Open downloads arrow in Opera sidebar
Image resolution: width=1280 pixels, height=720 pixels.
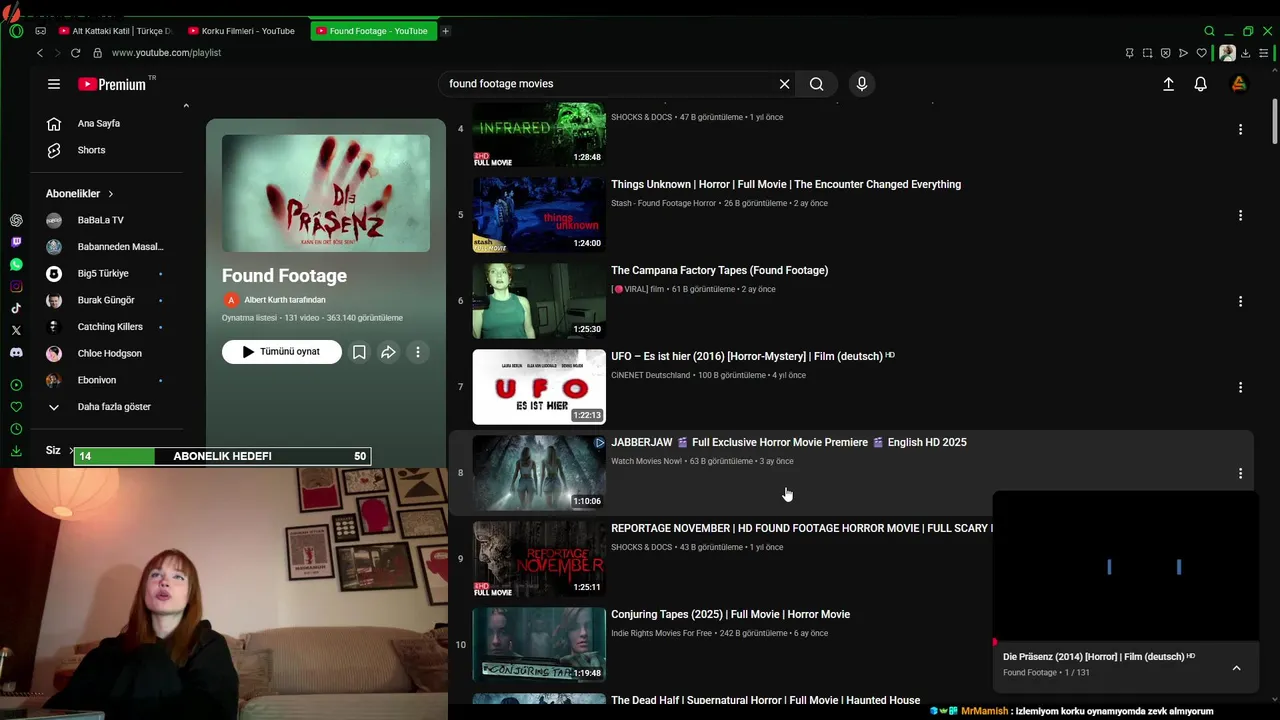click(x=16, y=451)
